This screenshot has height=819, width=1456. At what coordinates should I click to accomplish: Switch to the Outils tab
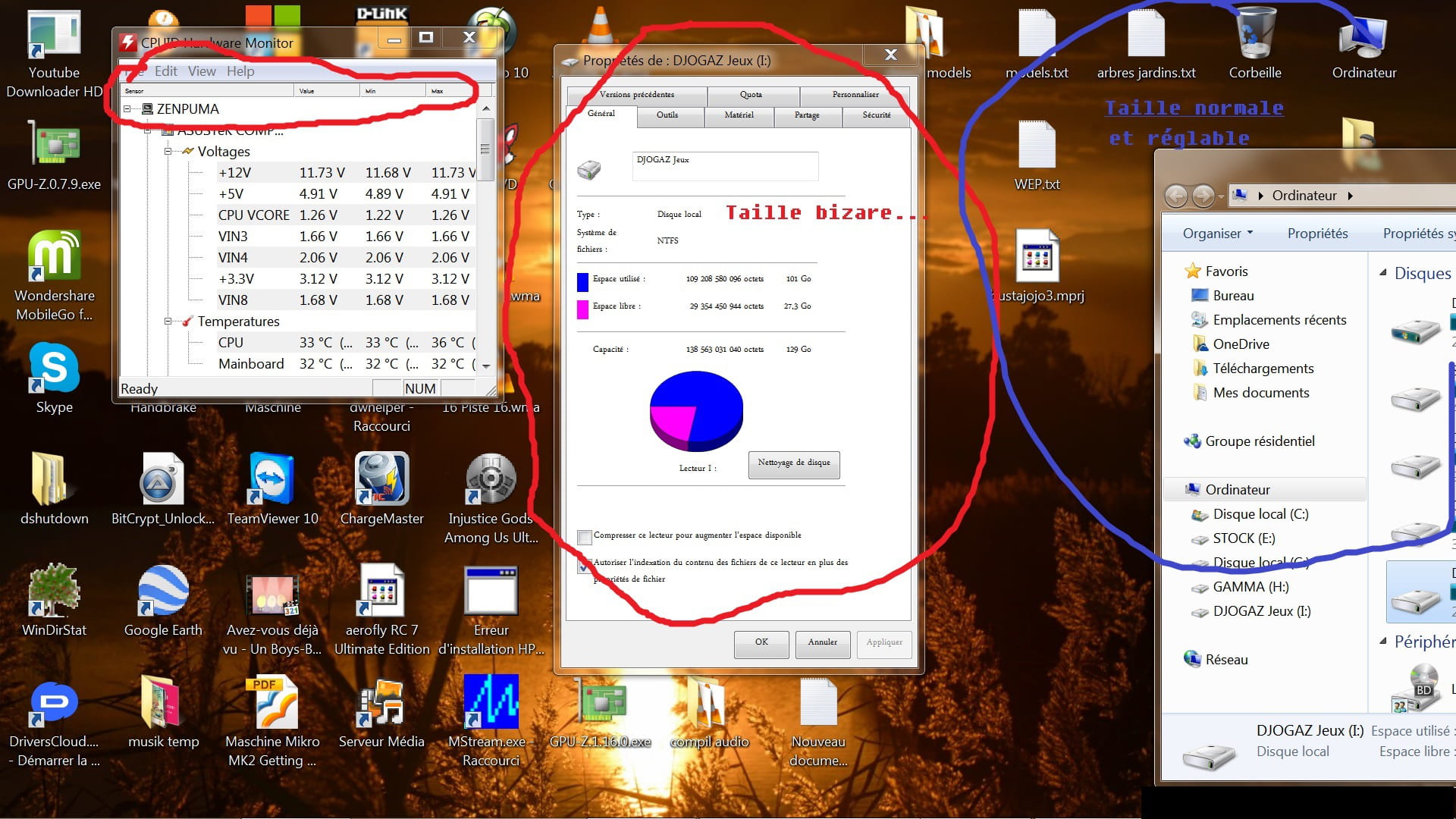point(667,115)
